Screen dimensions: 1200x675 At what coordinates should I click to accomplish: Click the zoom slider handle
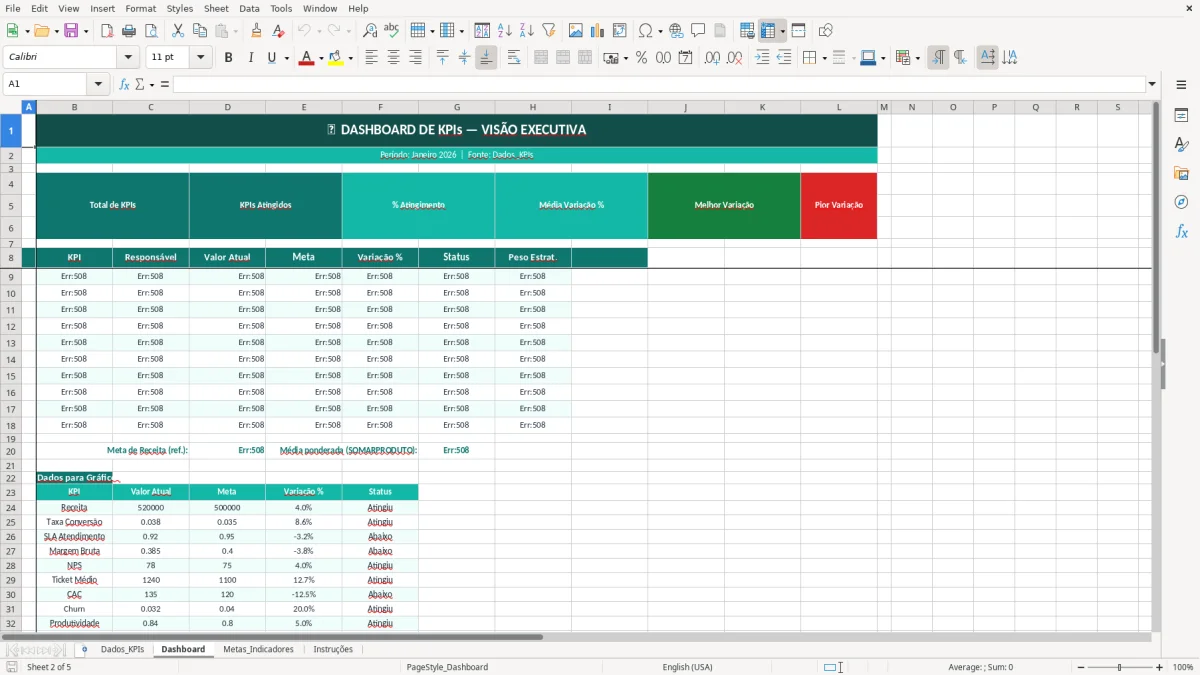coord(1119,667)
